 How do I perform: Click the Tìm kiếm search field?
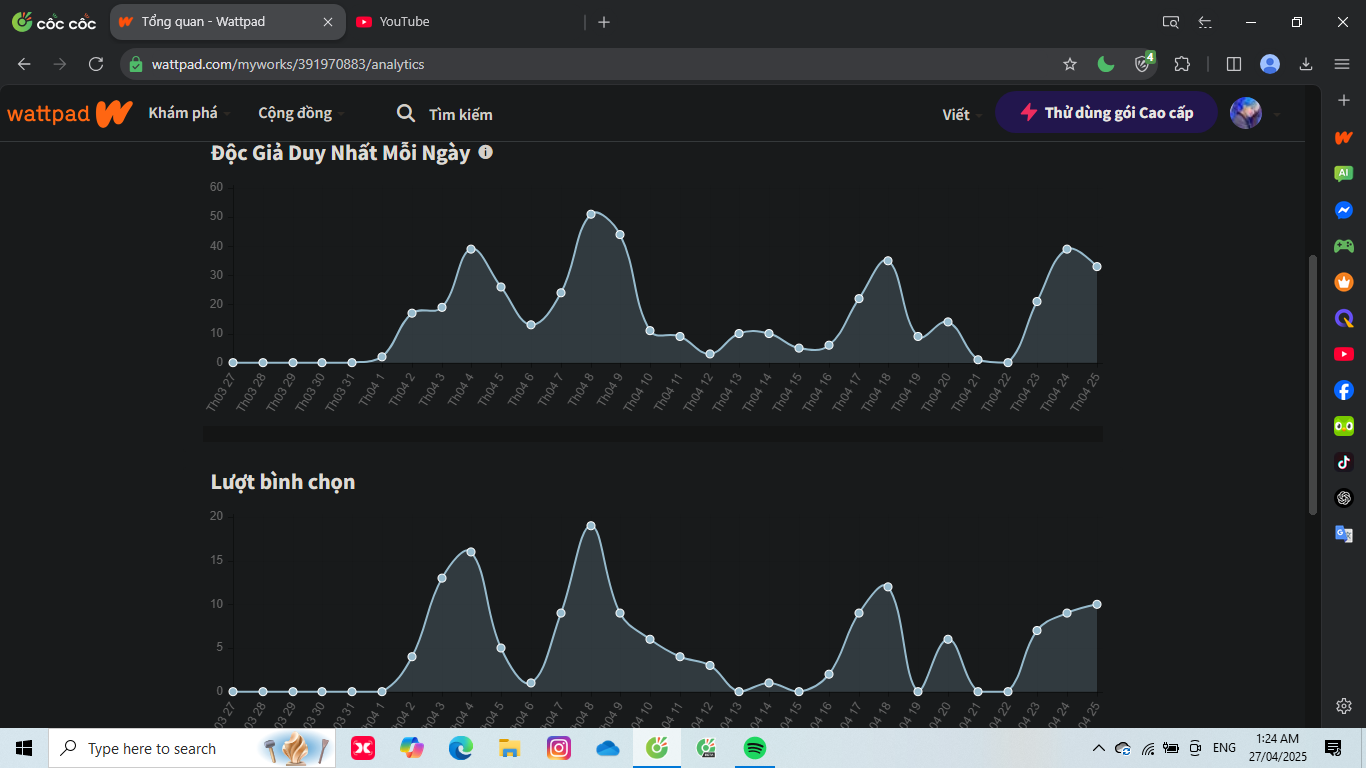(x=460, y=114)
